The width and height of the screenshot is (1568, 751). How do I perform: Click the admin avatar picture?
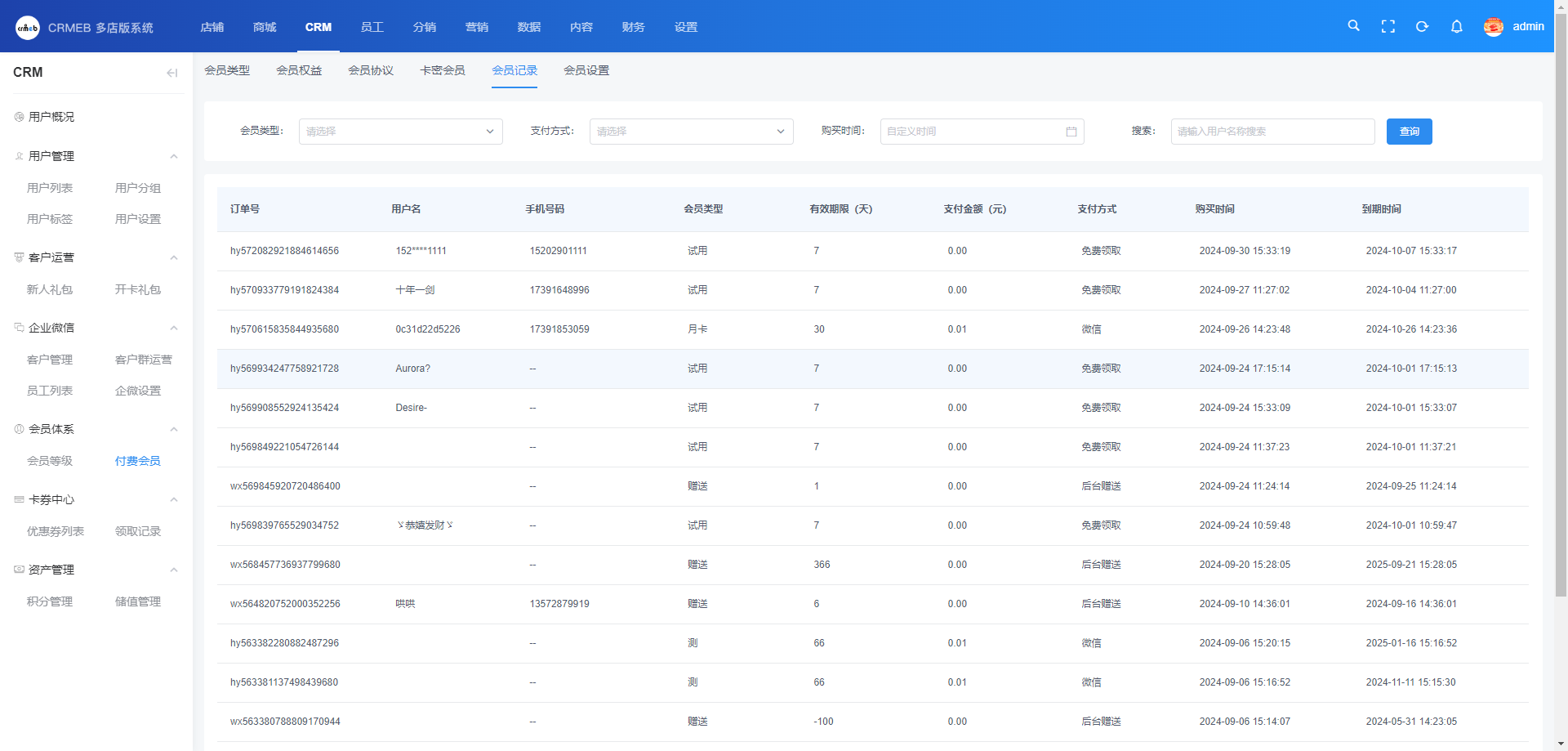tap(1493, 27)
